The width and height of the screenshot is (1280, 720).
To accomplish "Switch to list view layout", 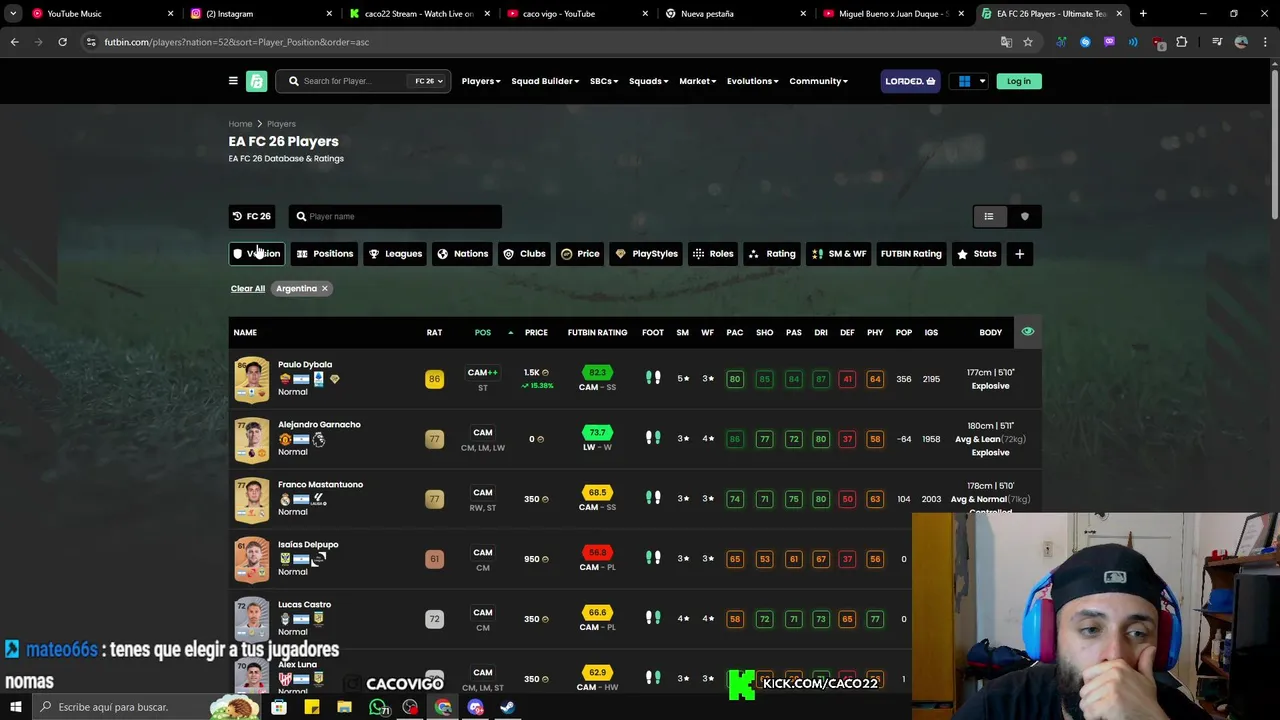I will [x=989, y=216].
